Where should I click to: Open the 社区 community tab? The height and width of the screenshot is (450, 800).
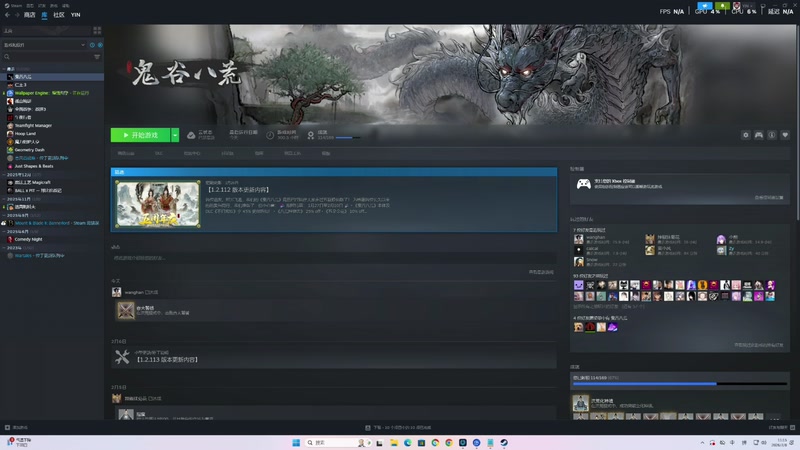pos(59,15)
